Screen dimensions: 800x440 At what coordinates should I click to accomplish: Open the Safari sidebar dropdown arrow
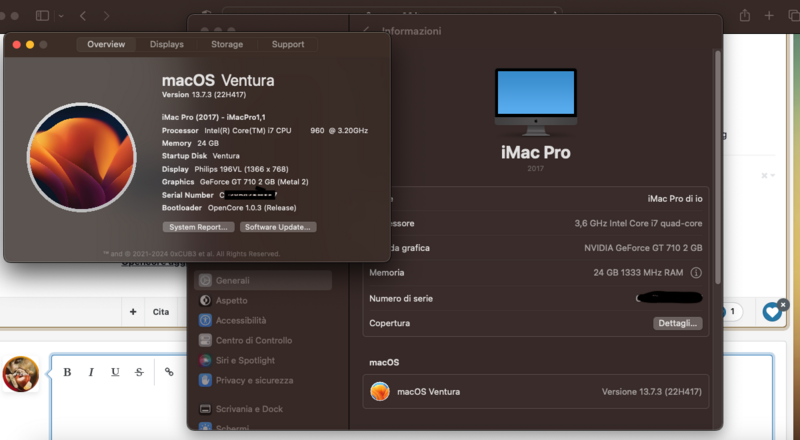[61, 16]
